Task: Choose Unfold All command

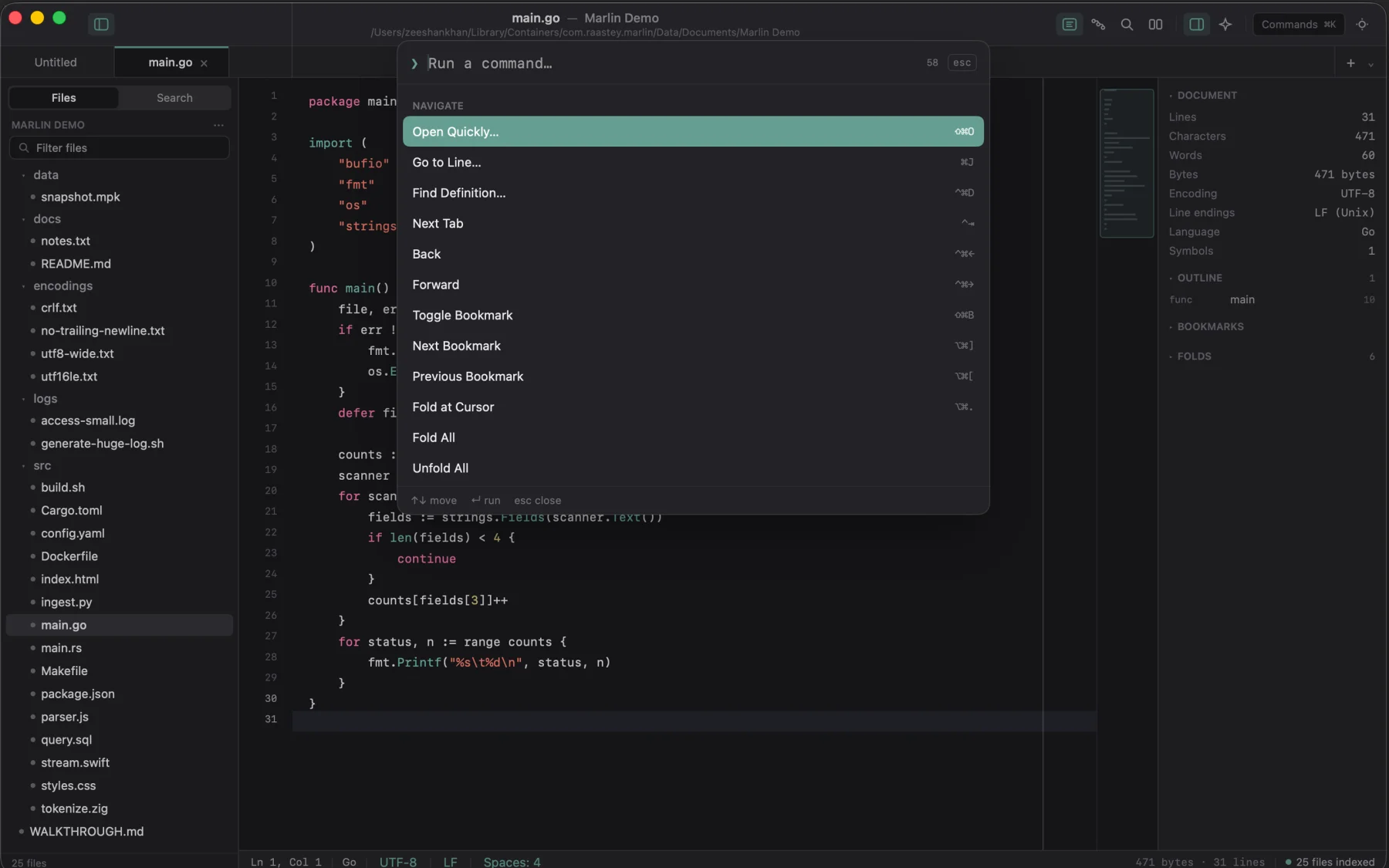Action: 693,468
